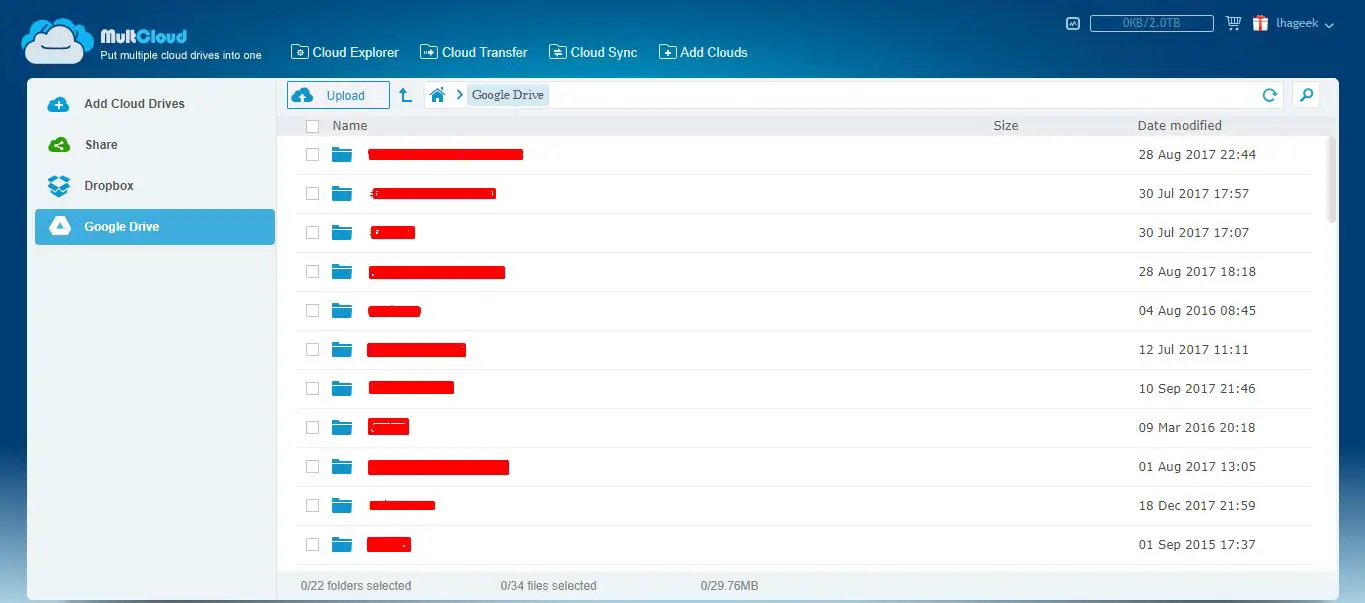
Task: Toggle the select-all checkbox in header
Action: (313, 126)
